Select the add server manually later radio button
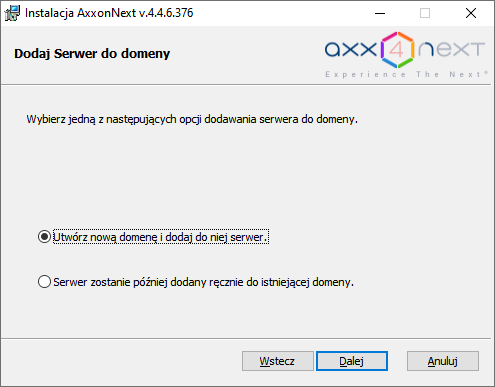 pyautogui.click(x=44, y=282)
